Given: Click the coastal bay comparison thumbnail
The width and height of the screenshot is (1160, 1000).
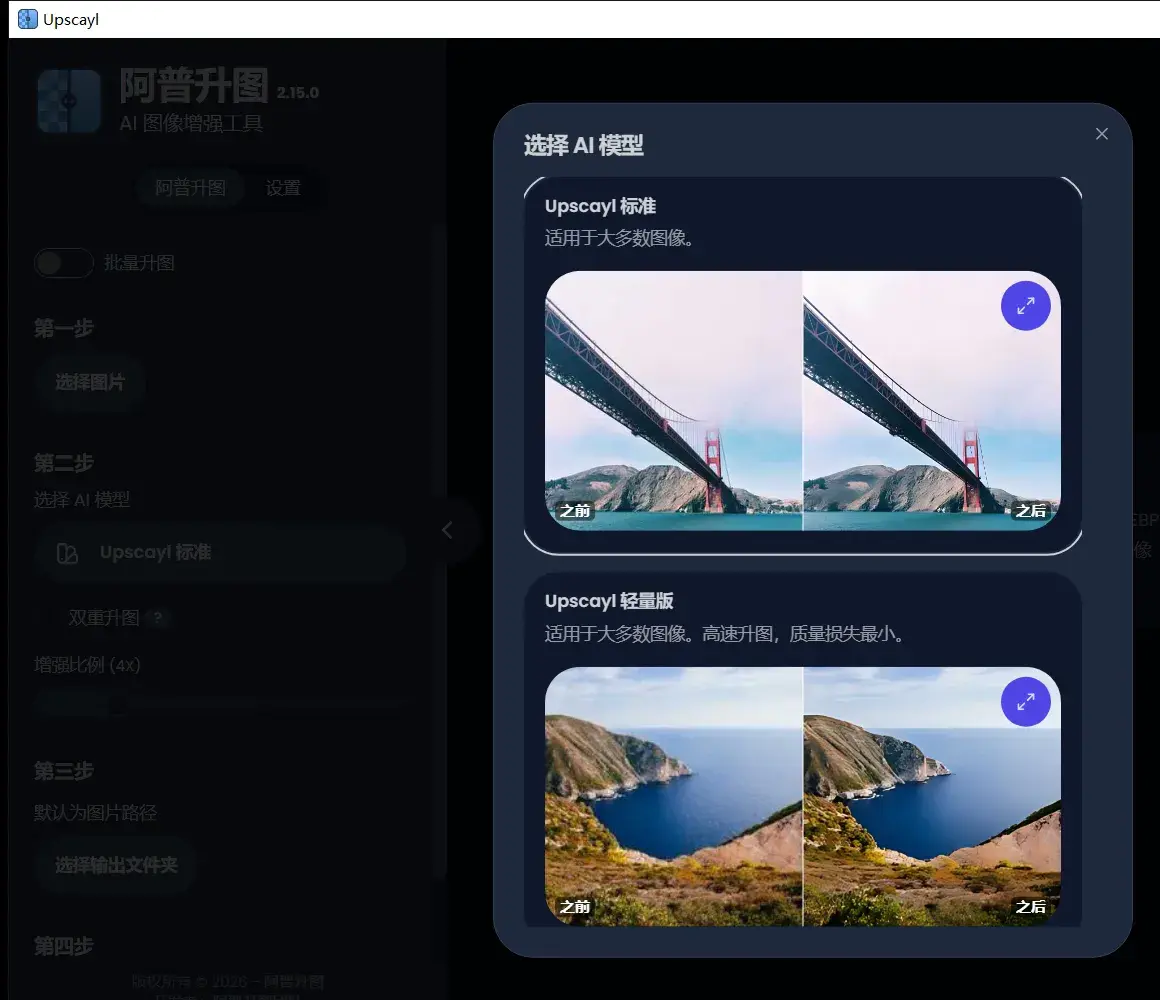Looking at the screenshot, I should point(803,797).
